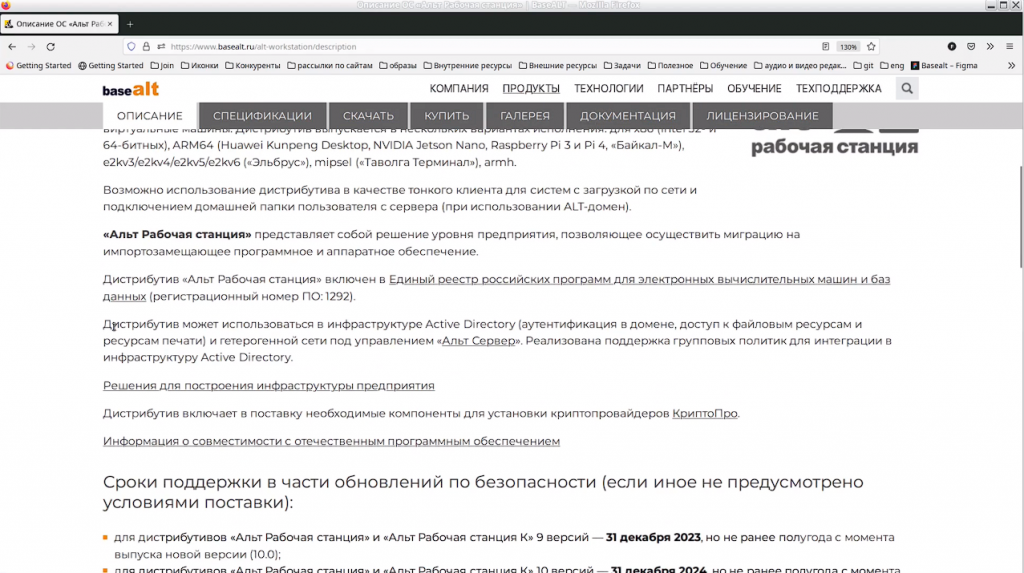Follow the КриптоПро link

(705, 414)
